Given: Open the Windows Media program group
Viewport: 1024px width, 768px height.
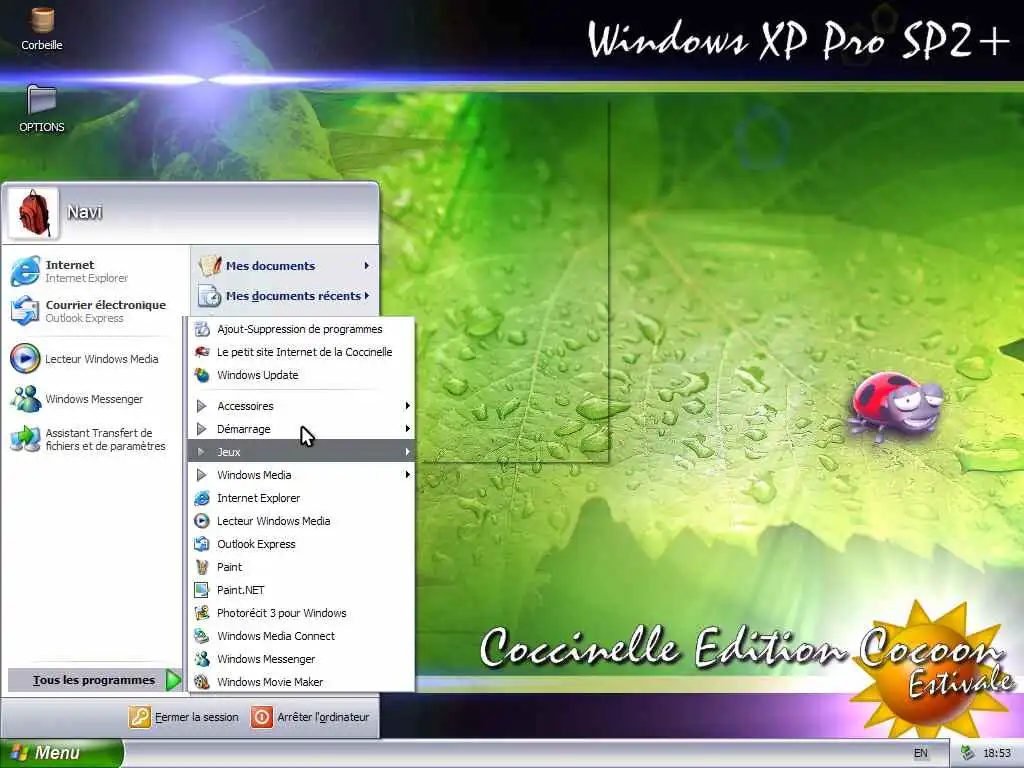Looking at the screenshot, I should coord(301,475).
